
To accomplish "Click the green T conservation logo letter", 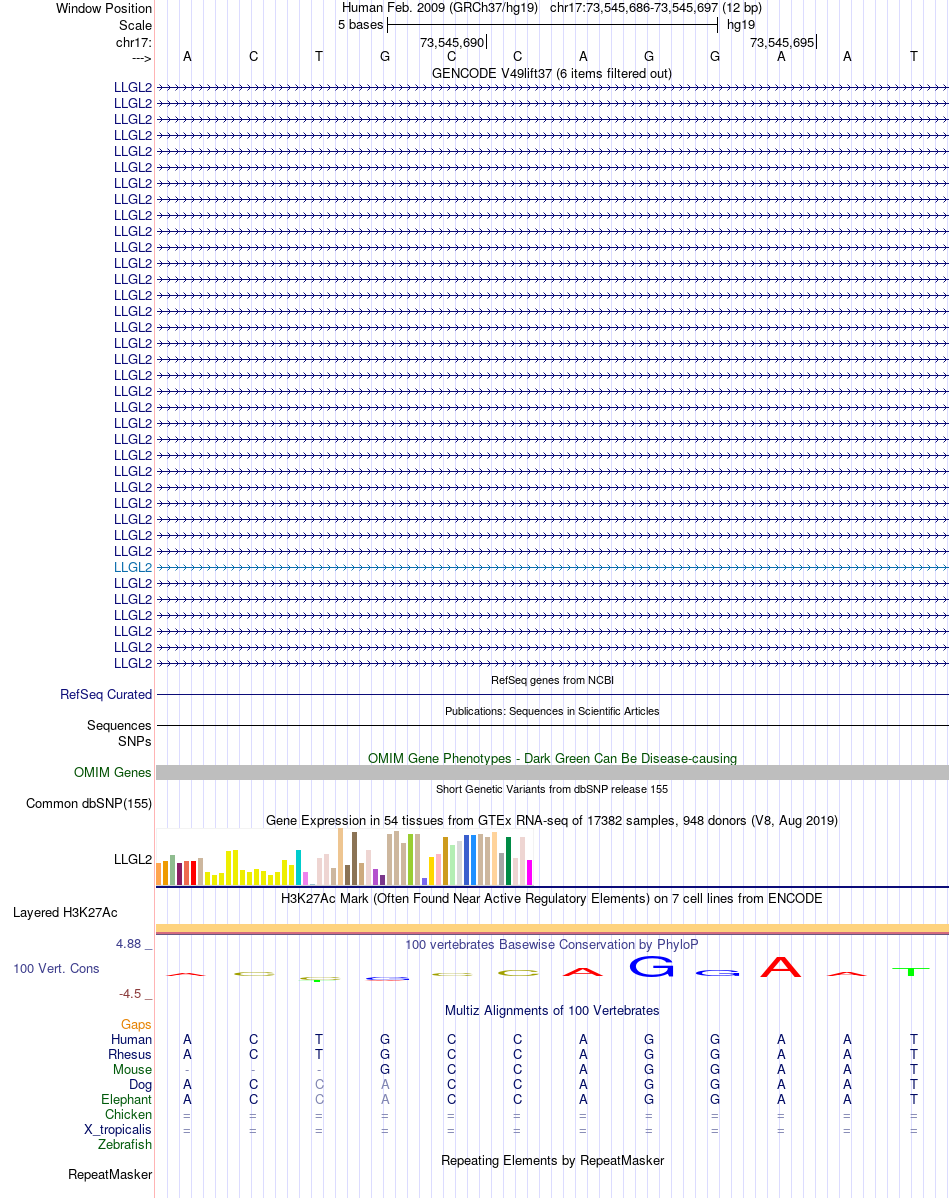I will [911, 971].
